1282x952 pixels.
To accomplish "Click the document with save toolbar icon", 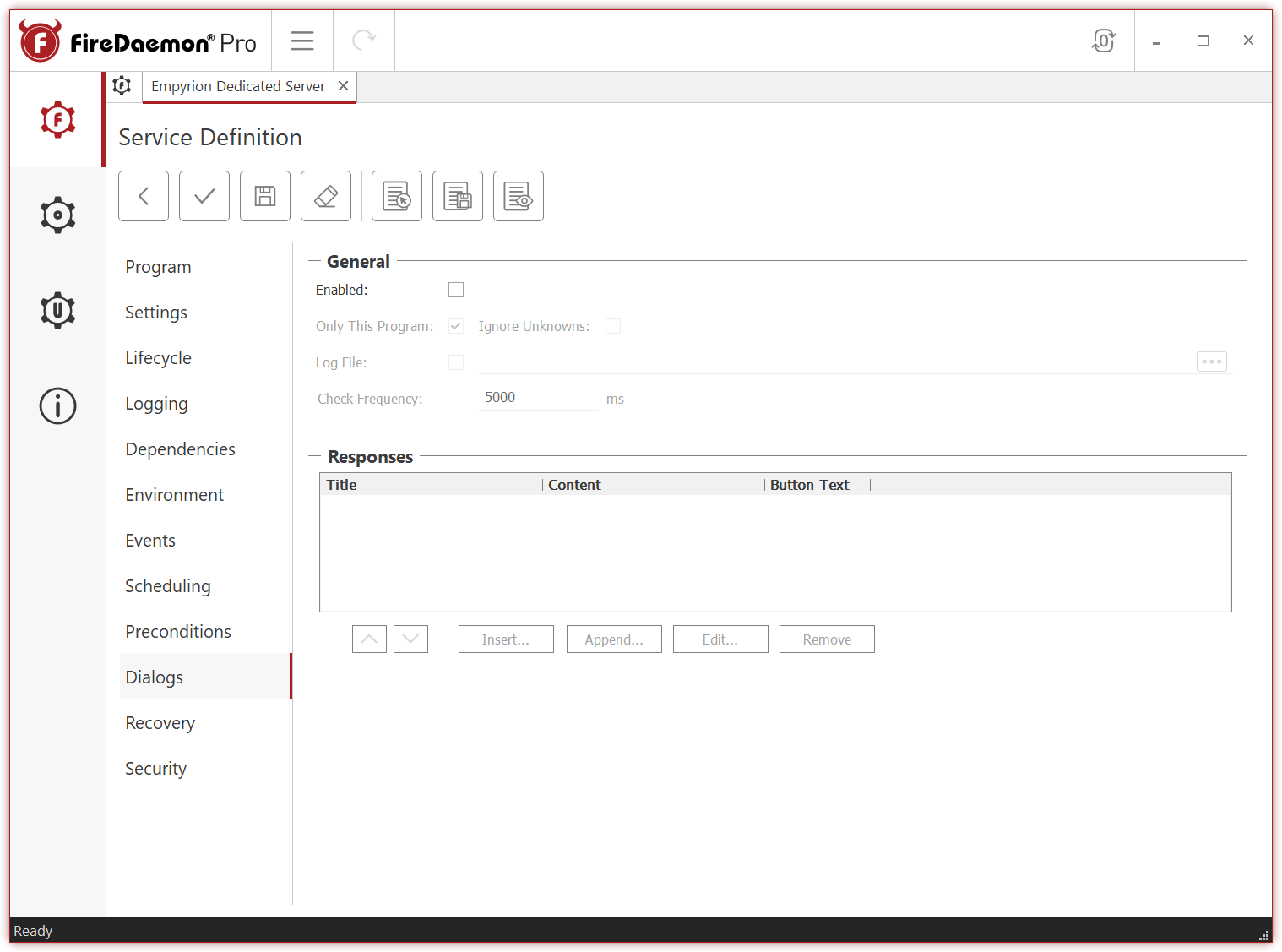I will coord(458,196).
